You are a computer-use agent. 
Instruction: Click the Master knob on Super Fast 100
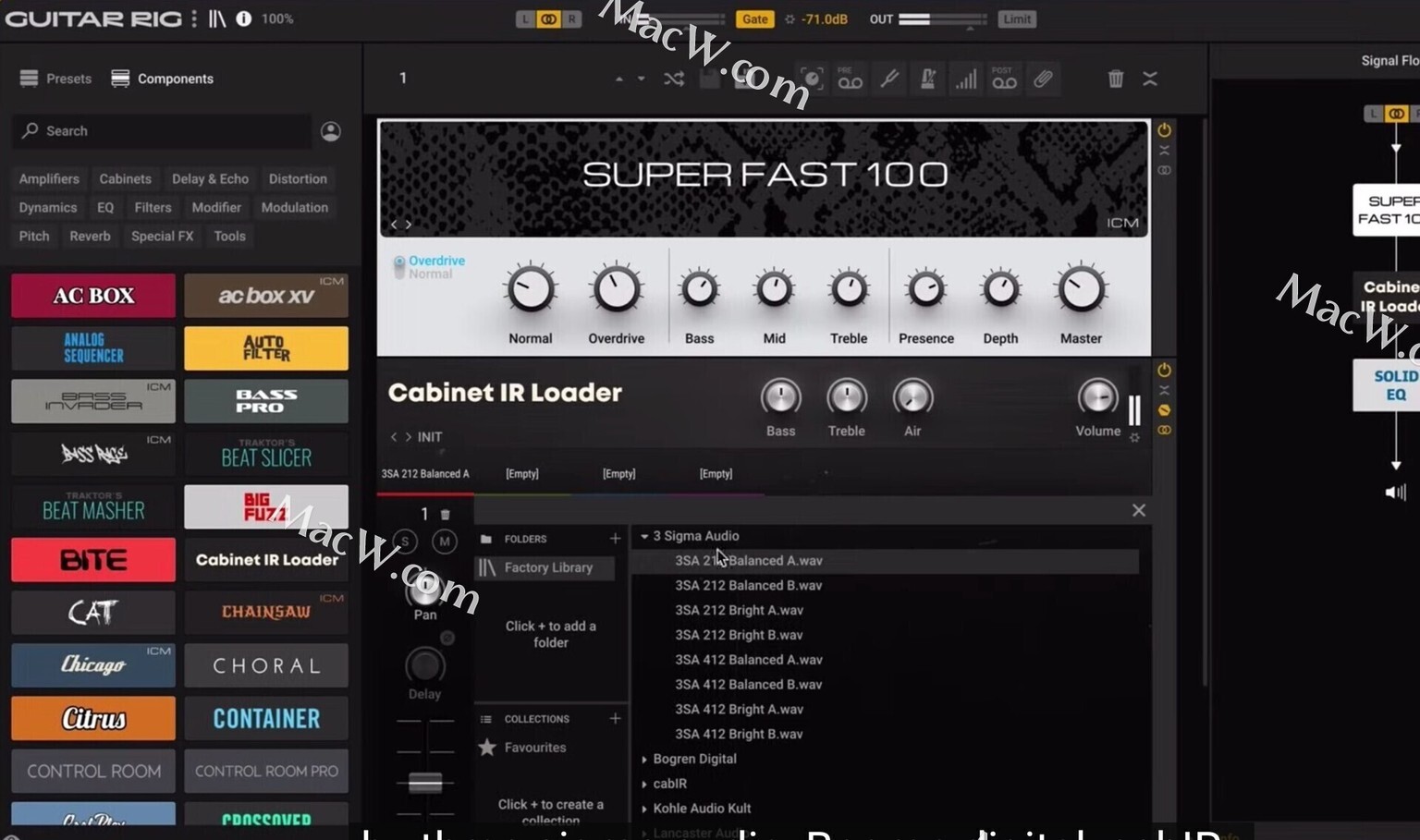coord(1081,289)
